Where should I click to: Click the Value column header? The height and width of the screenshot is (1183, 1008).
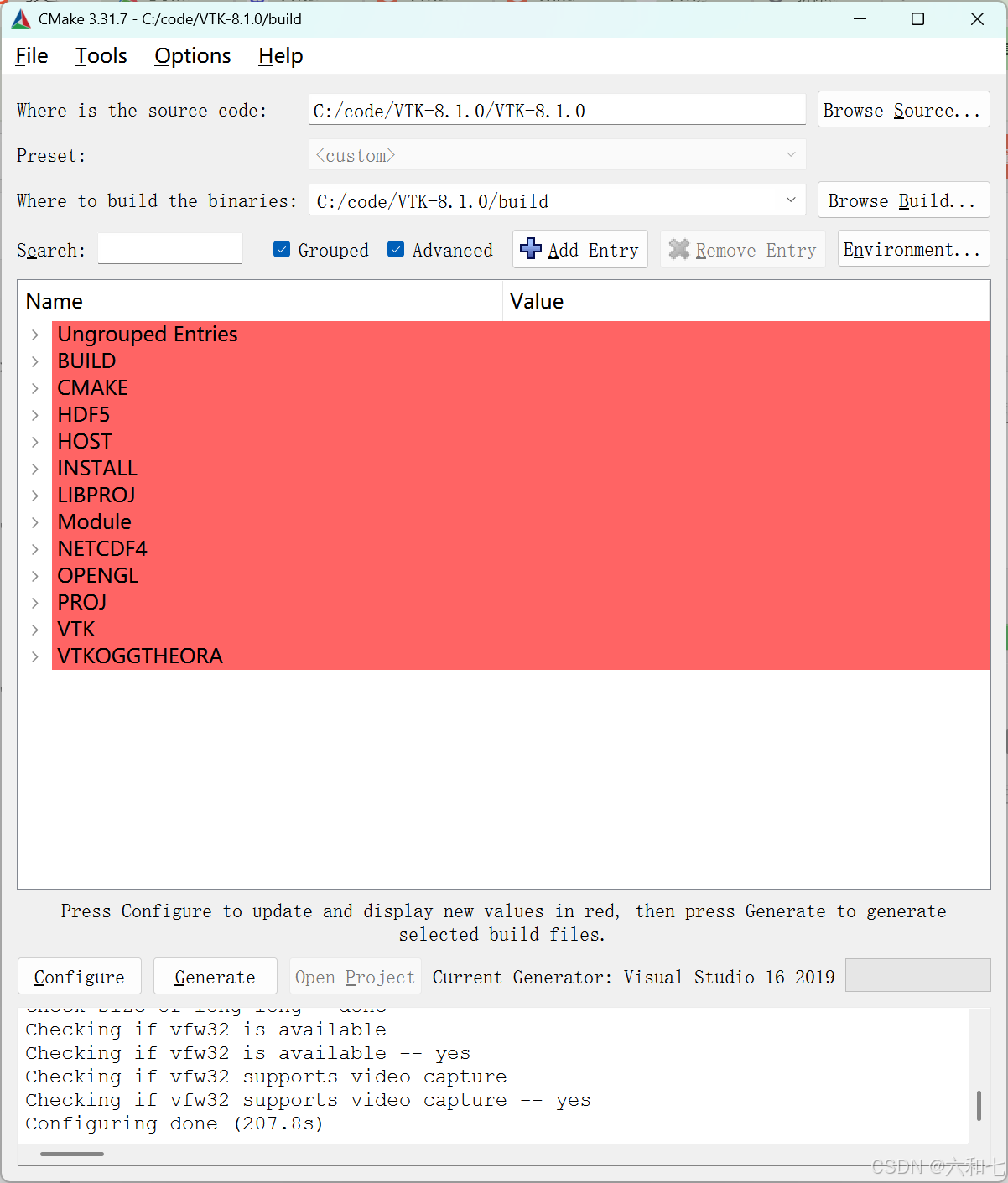[x=746, y=301]
